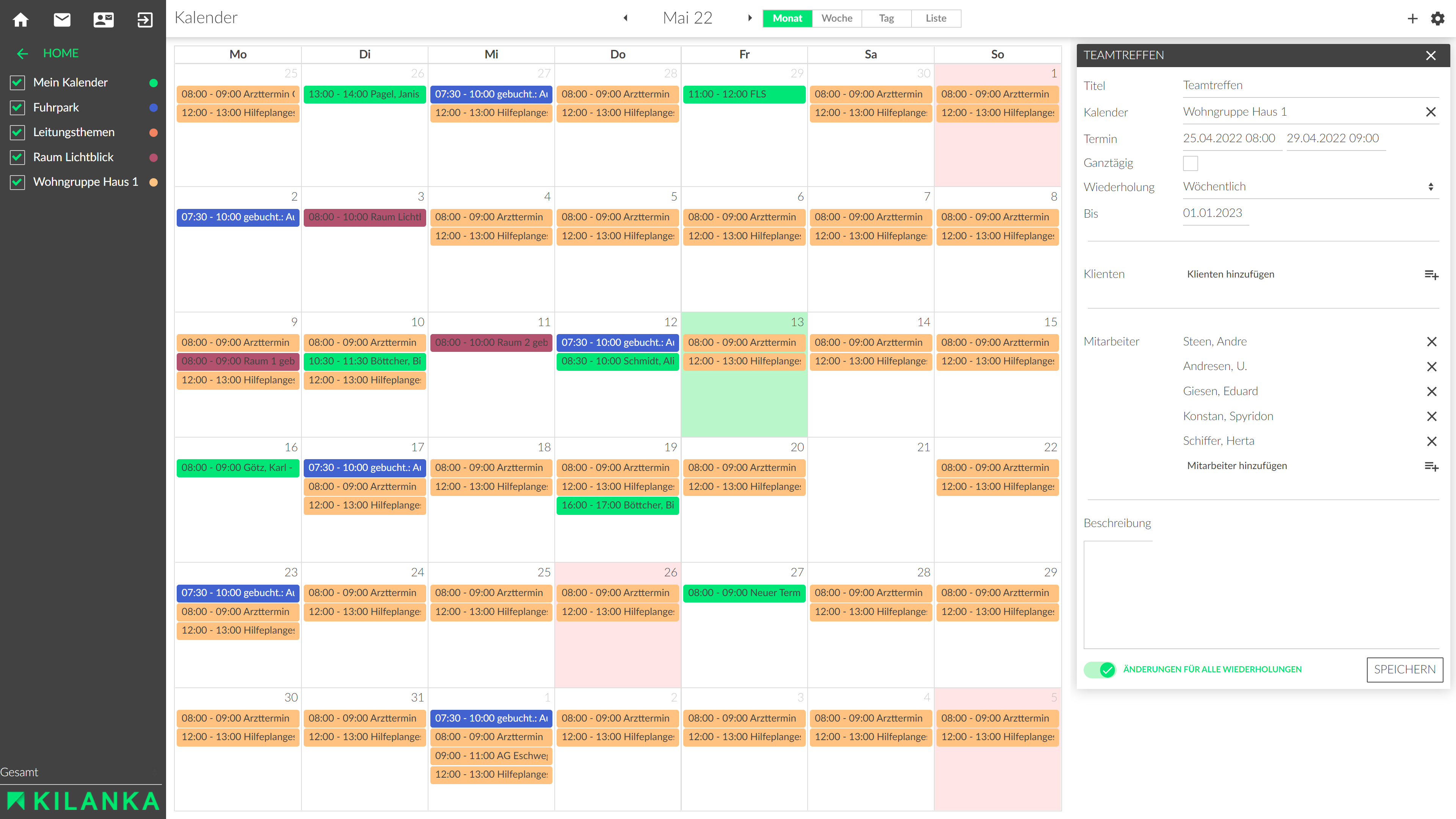1456x819 pixels.
Task: Open the contact card icon
Action: (x=104, y=20)
